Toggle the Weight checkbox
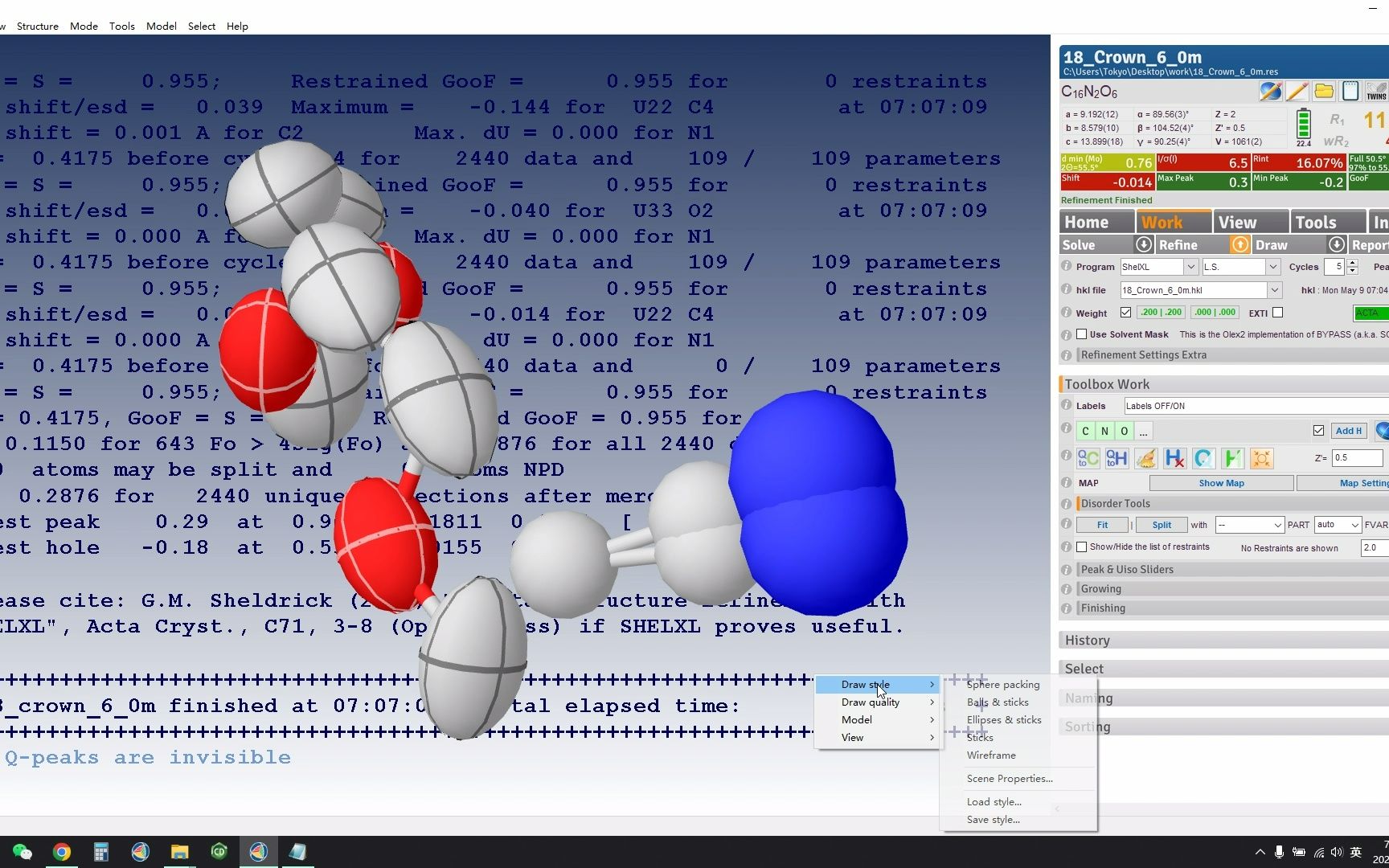The image size is (1389, 868). click(x=1125, y=313)
